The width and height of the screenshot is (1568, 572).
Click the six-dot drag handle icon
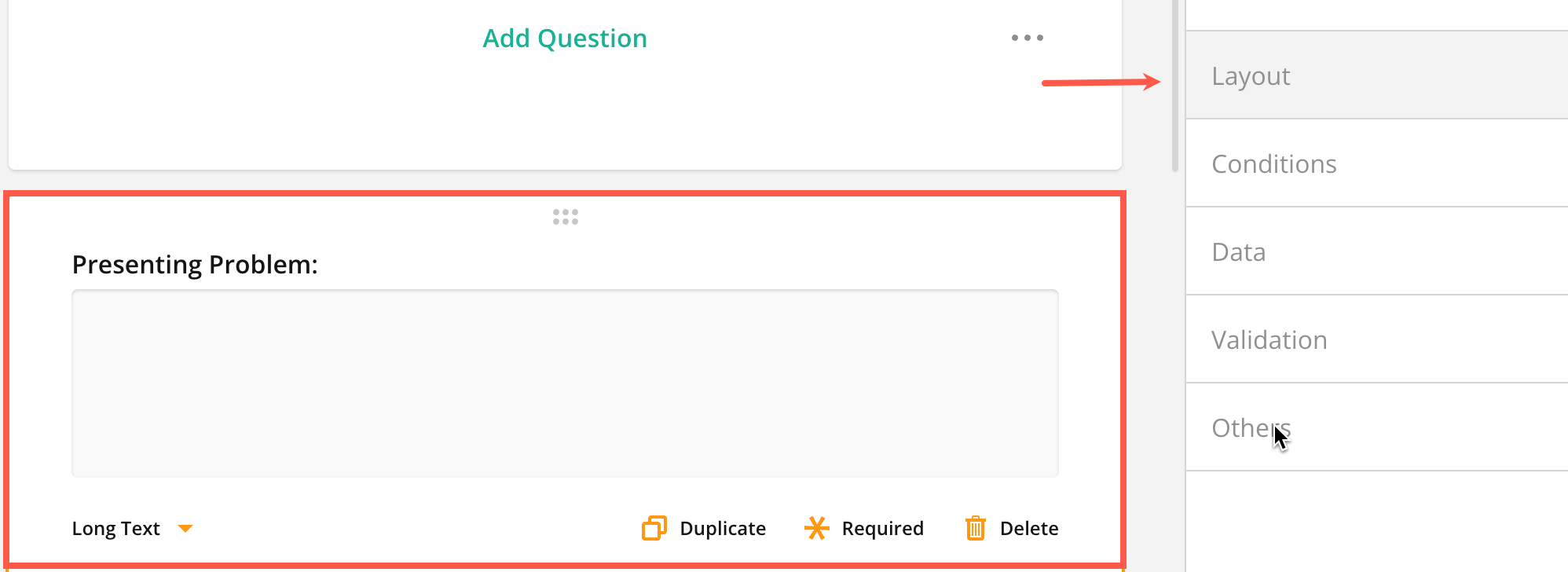click(x=565, y=217)
